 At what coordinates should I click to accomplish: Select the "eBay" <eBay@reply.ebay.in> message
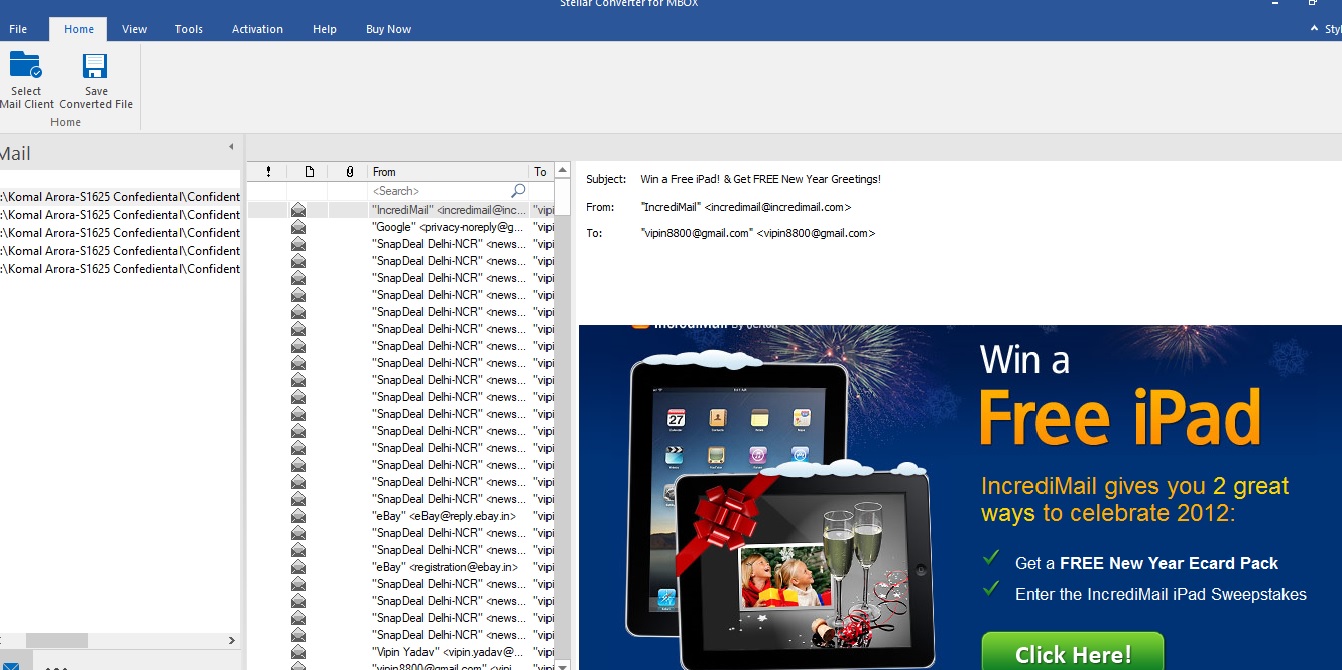[400, 516]
